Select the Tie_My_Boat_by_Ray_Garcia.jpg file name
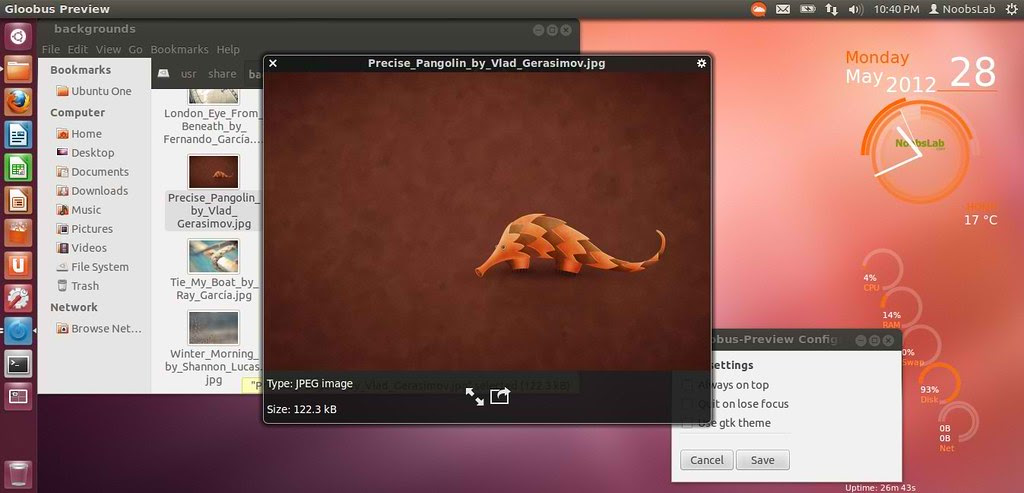1024x493 pixels. pyautogui.click(x=214, y=289)
